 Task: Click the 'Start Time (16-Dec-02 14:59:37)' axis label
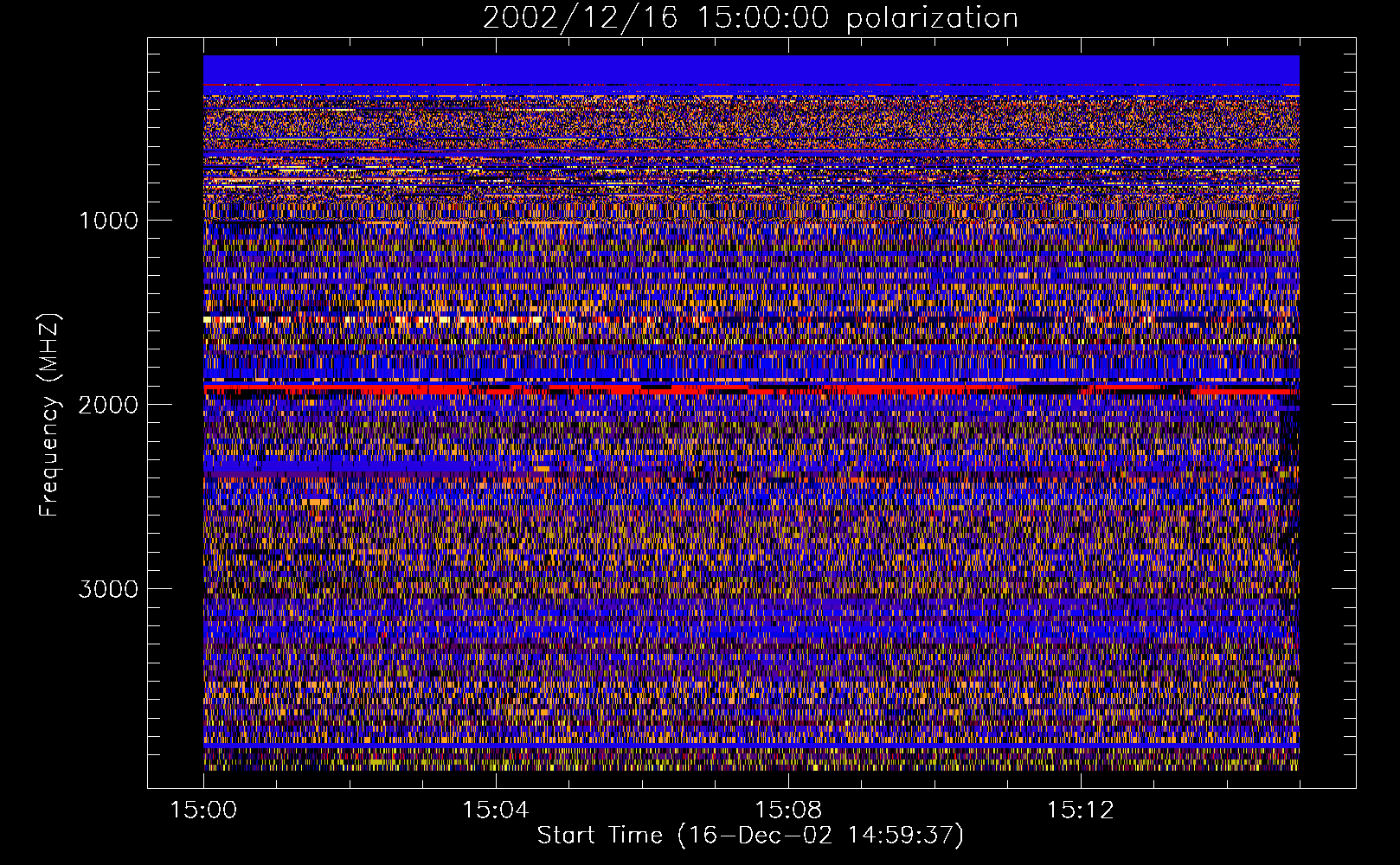[750, 836]
